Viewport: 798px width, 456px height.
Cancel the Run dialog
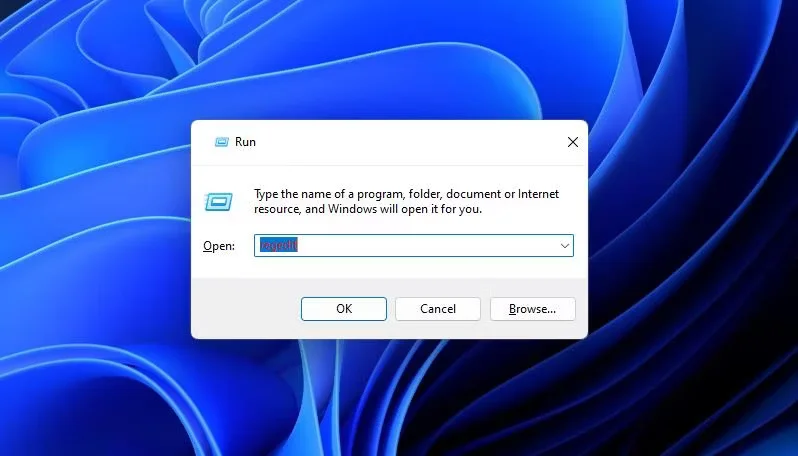[438, 309]
